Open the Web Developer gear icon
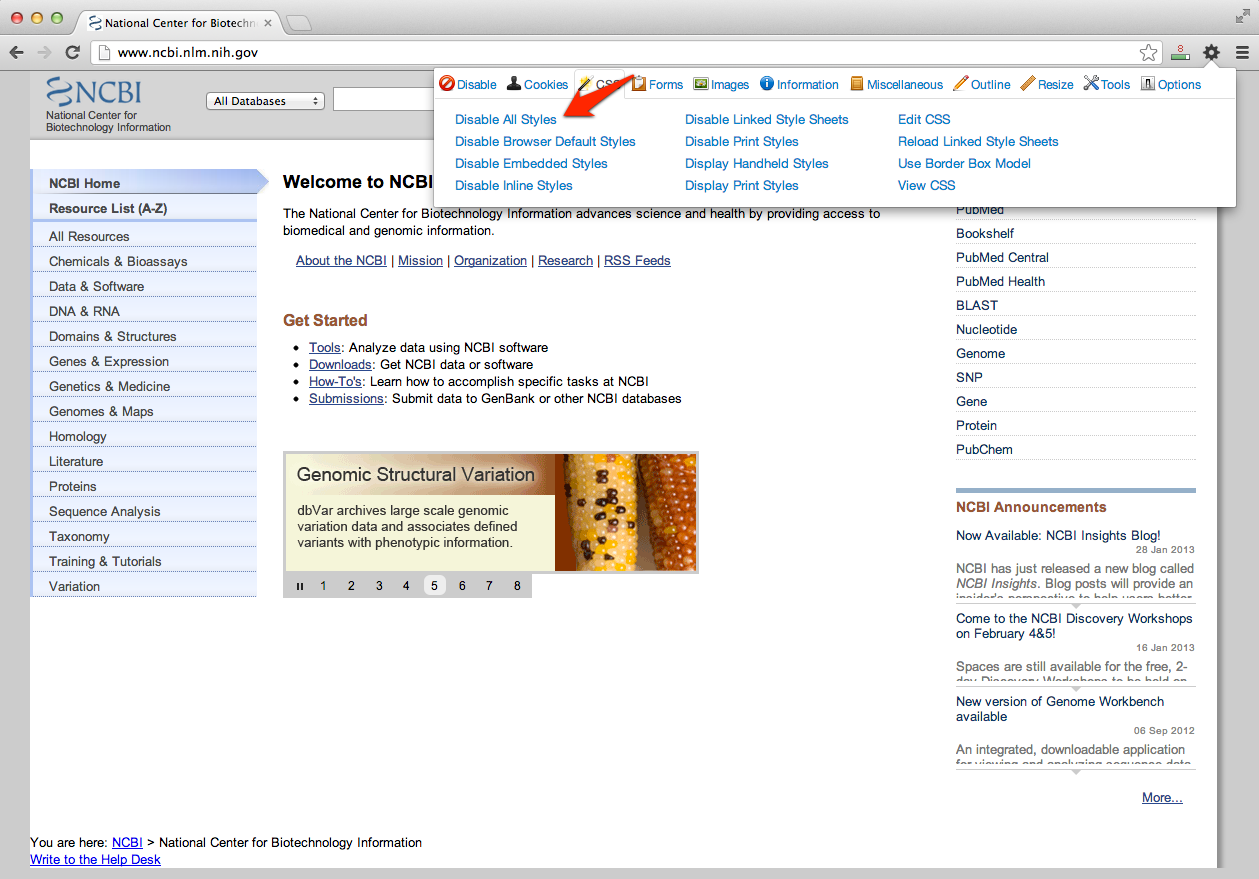 (1211, 53)
